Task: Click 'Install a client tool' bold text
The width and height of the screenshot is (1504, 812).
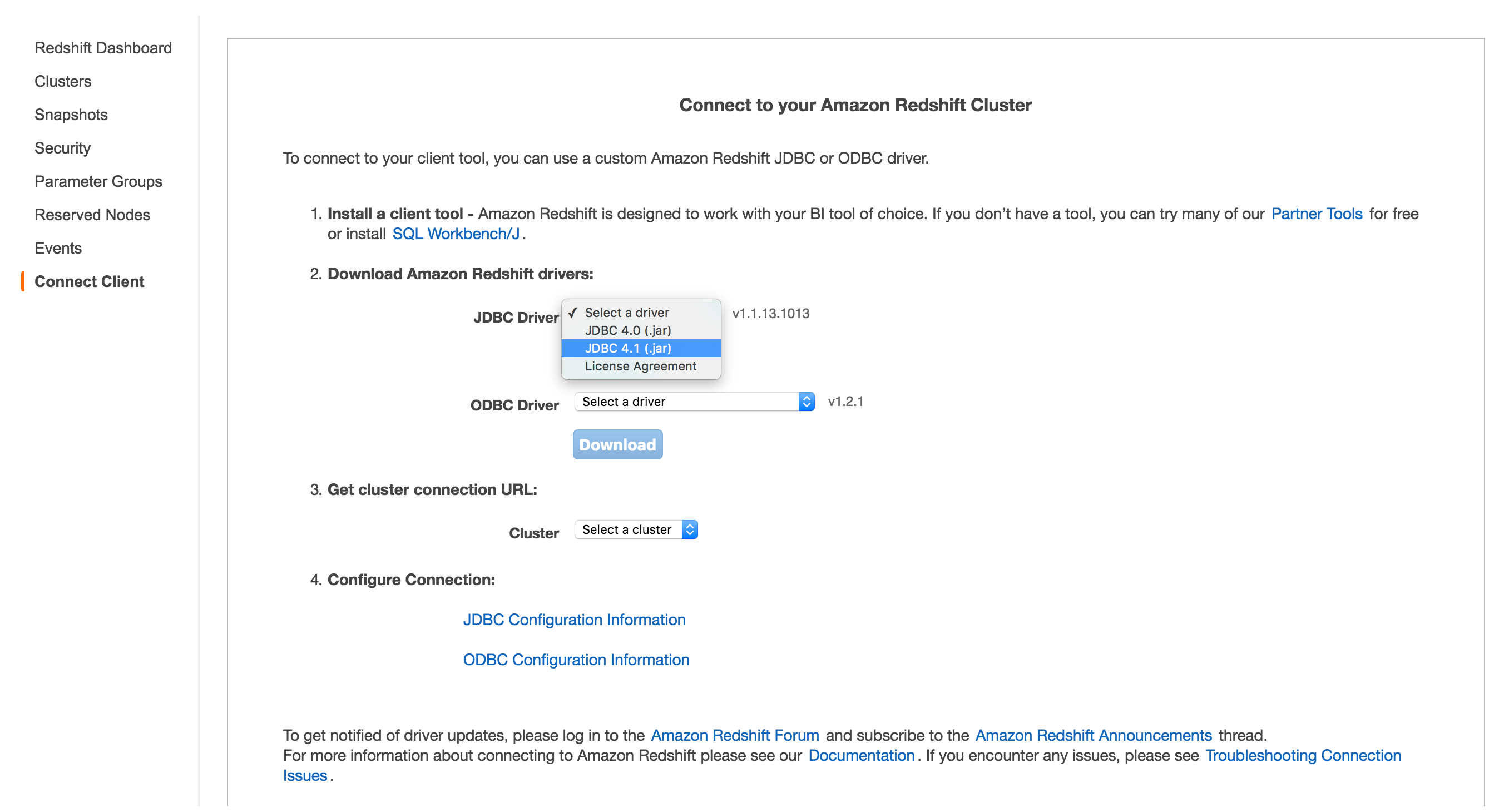Action: point(395,214)
